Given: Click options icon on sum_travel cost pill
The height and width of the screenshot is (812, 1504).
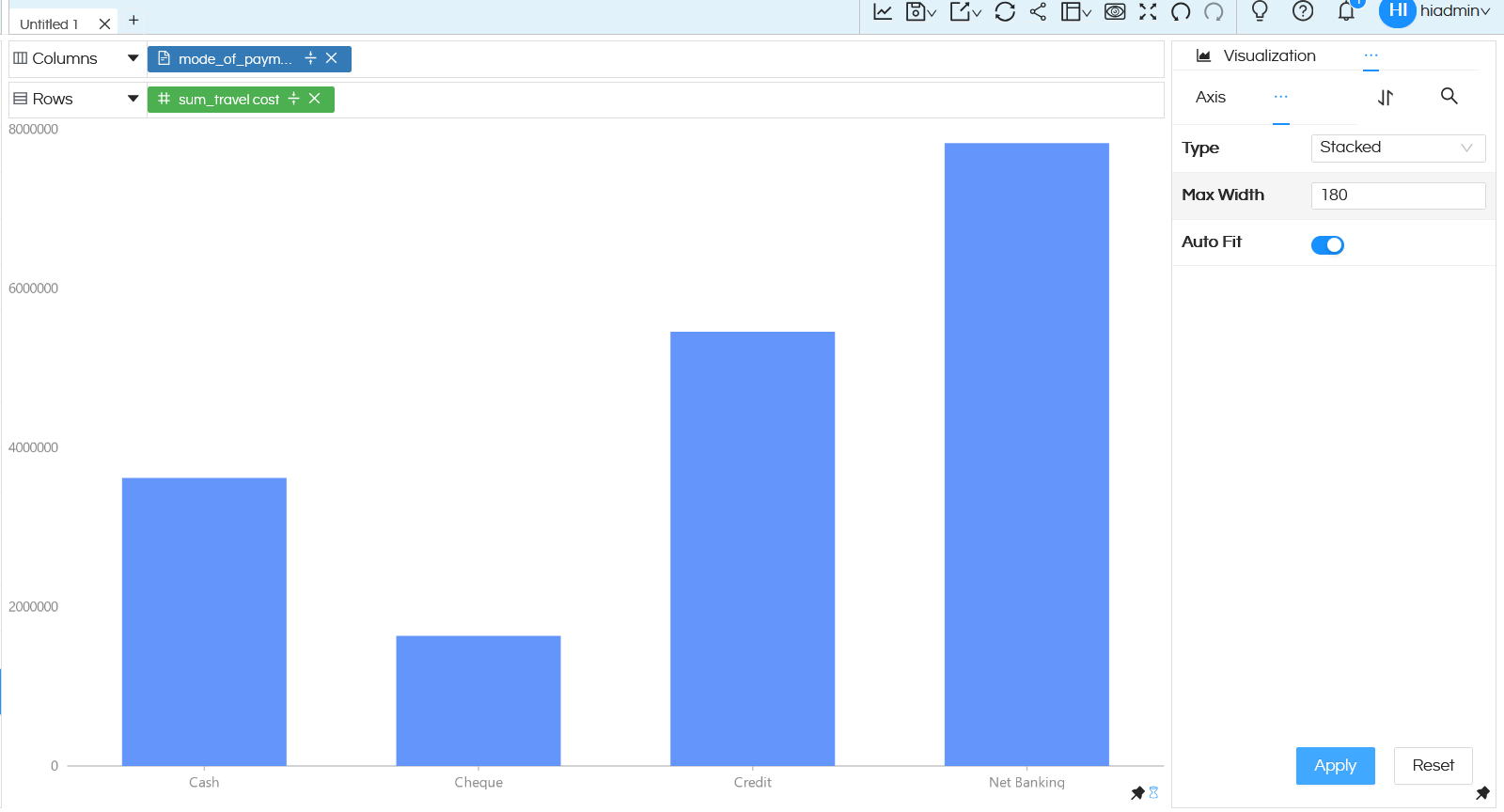Looking at the screenshot, I should pos(293,99).
